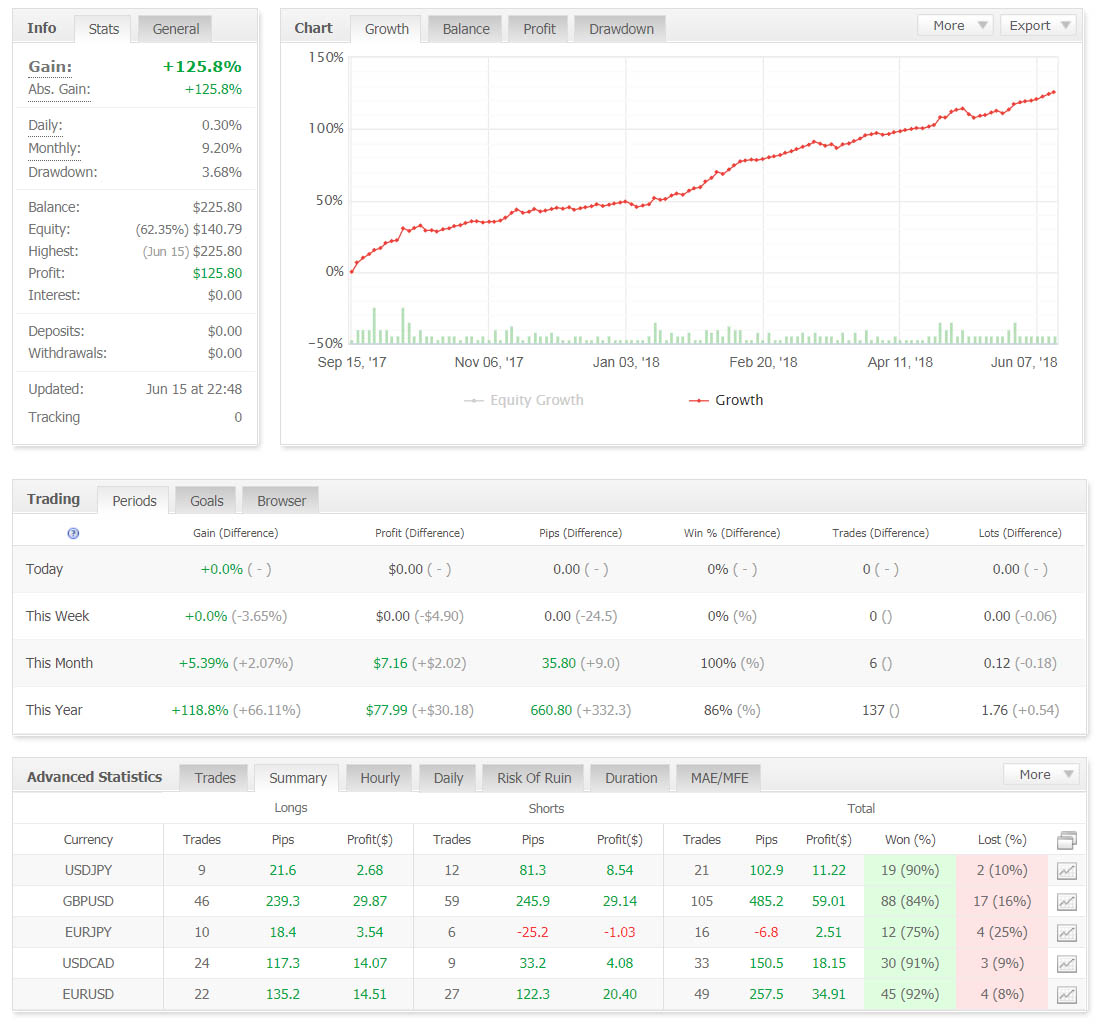Click the underlined Monthly: label

[x=54, y=149]
